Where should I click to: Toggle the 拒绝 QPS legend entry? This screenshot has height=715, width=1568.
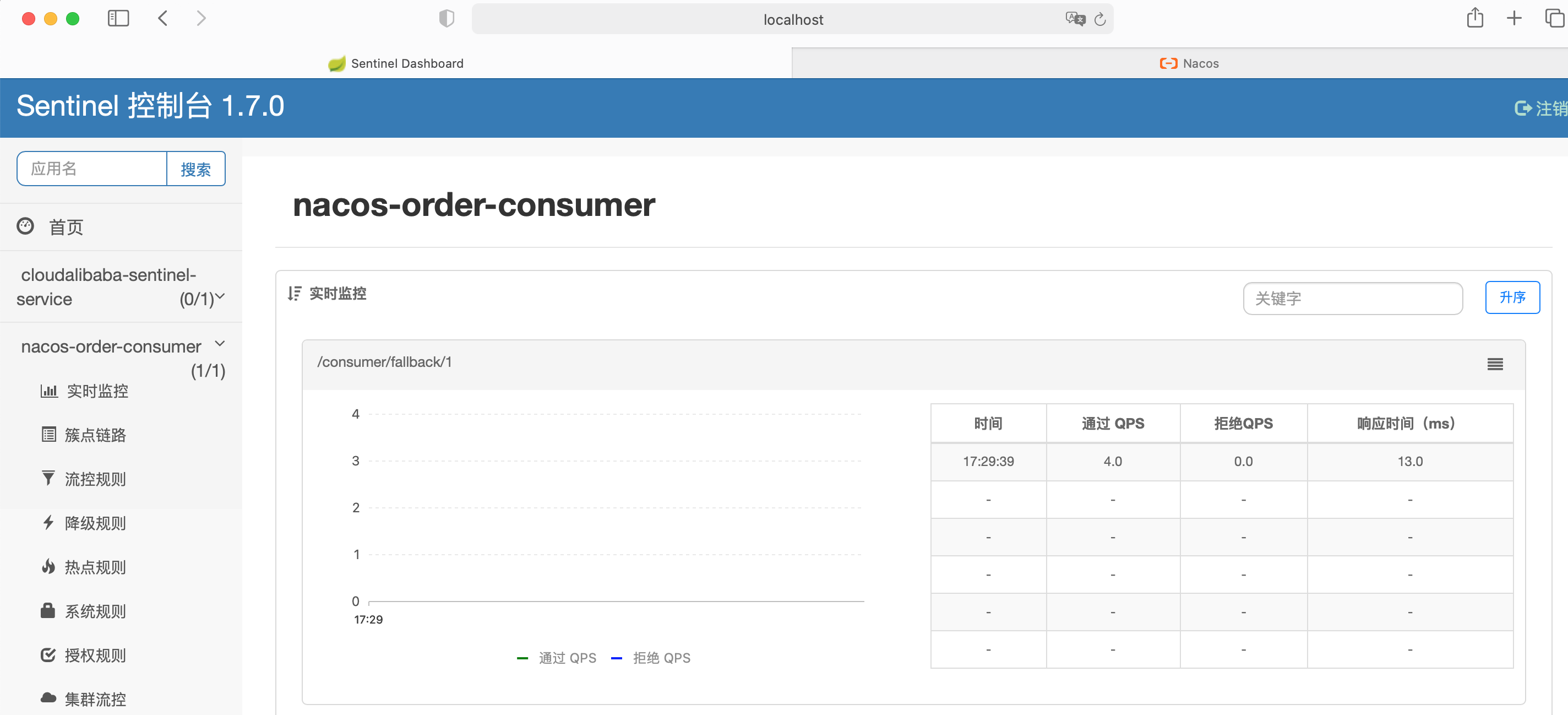(x=651, y=658)
